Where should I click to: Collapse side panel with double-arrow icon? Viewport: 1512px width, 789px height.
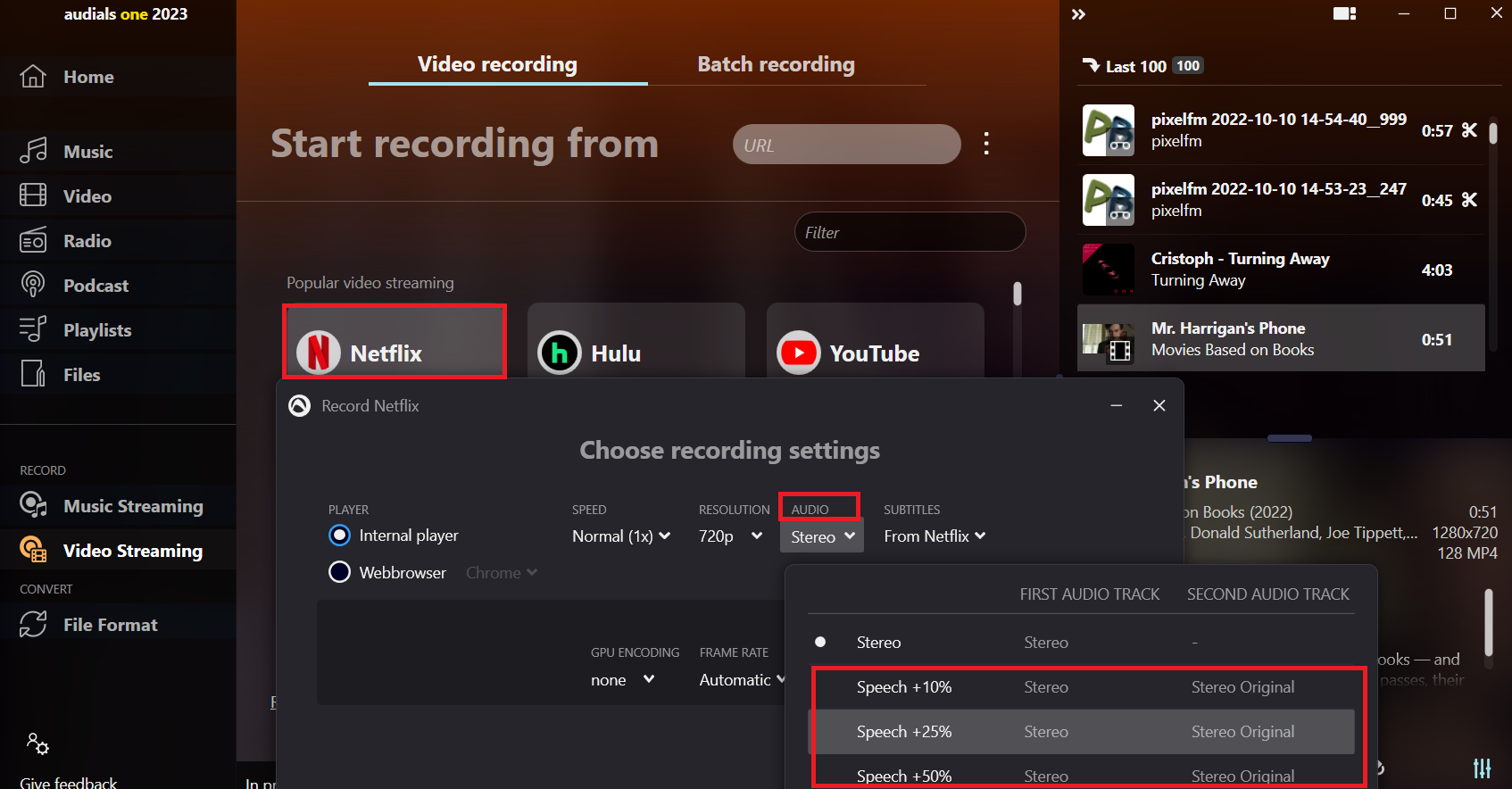(x=1078, y=14)
